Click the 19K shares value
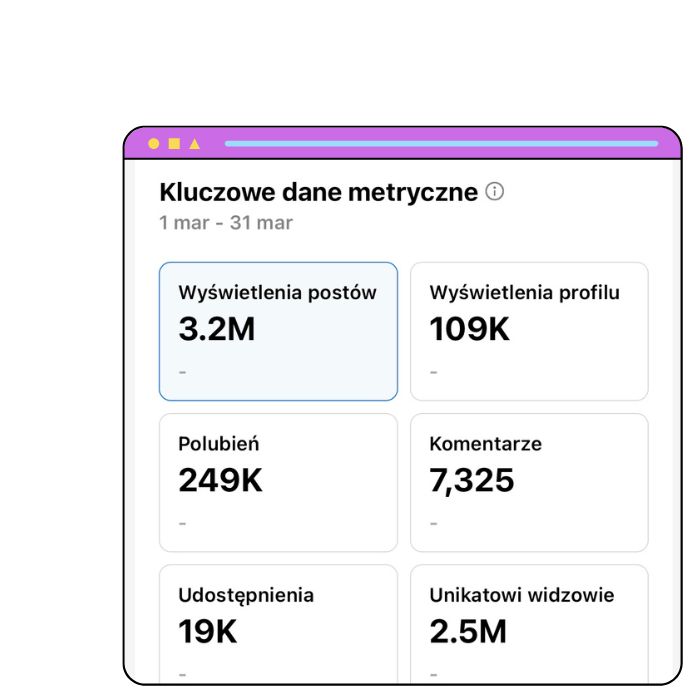 click(208, 632)
